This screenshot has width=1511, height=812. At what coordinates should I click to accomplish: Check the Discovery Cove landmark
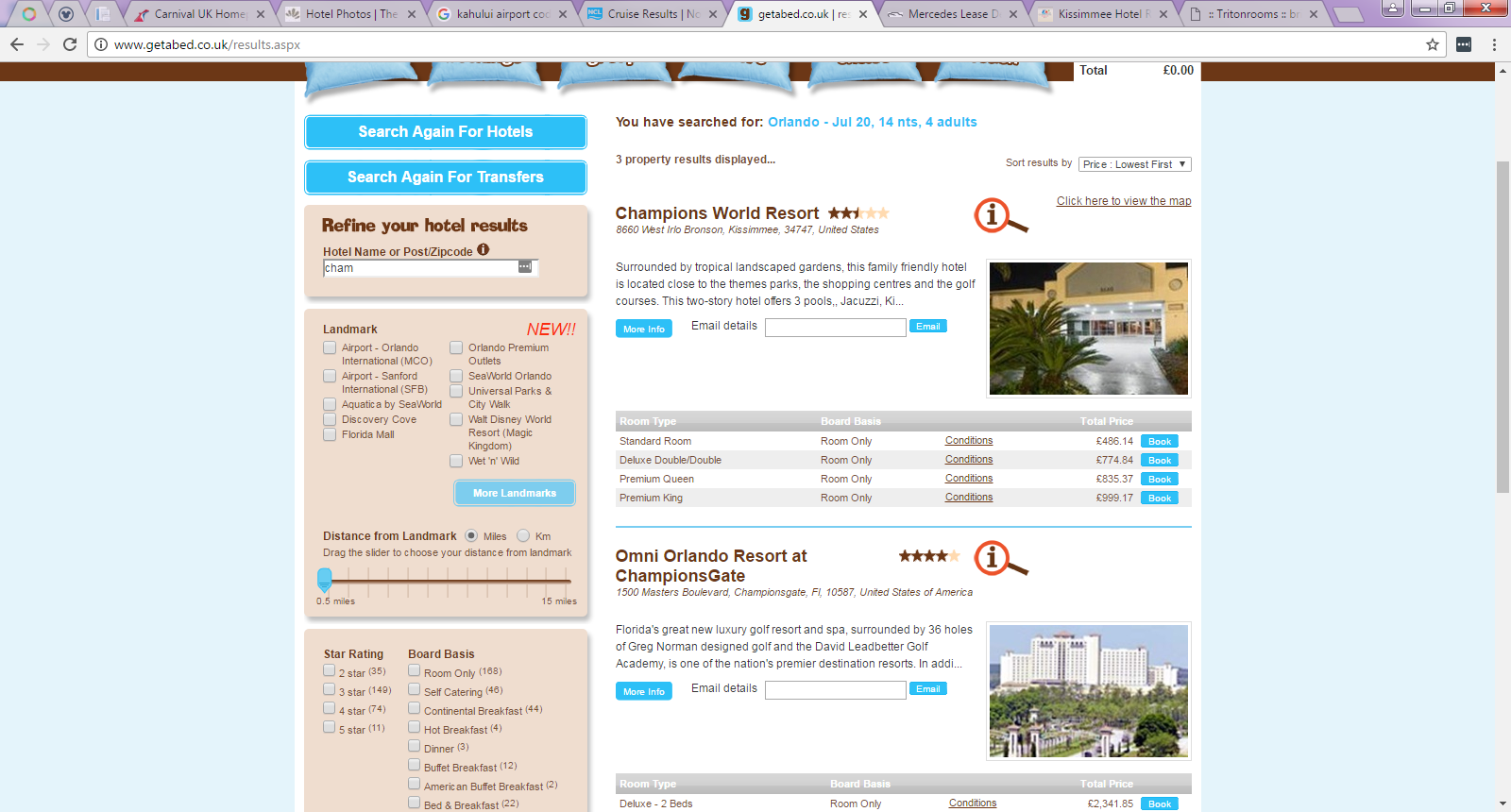coord(330,420)
